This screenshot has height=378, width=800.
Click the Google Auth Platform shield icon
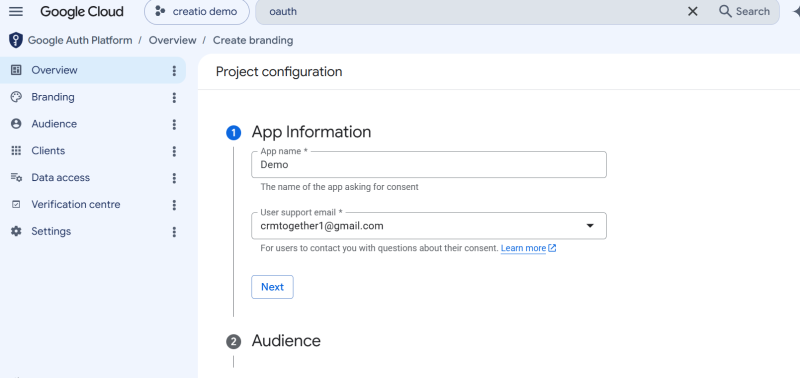click(16, 40)
